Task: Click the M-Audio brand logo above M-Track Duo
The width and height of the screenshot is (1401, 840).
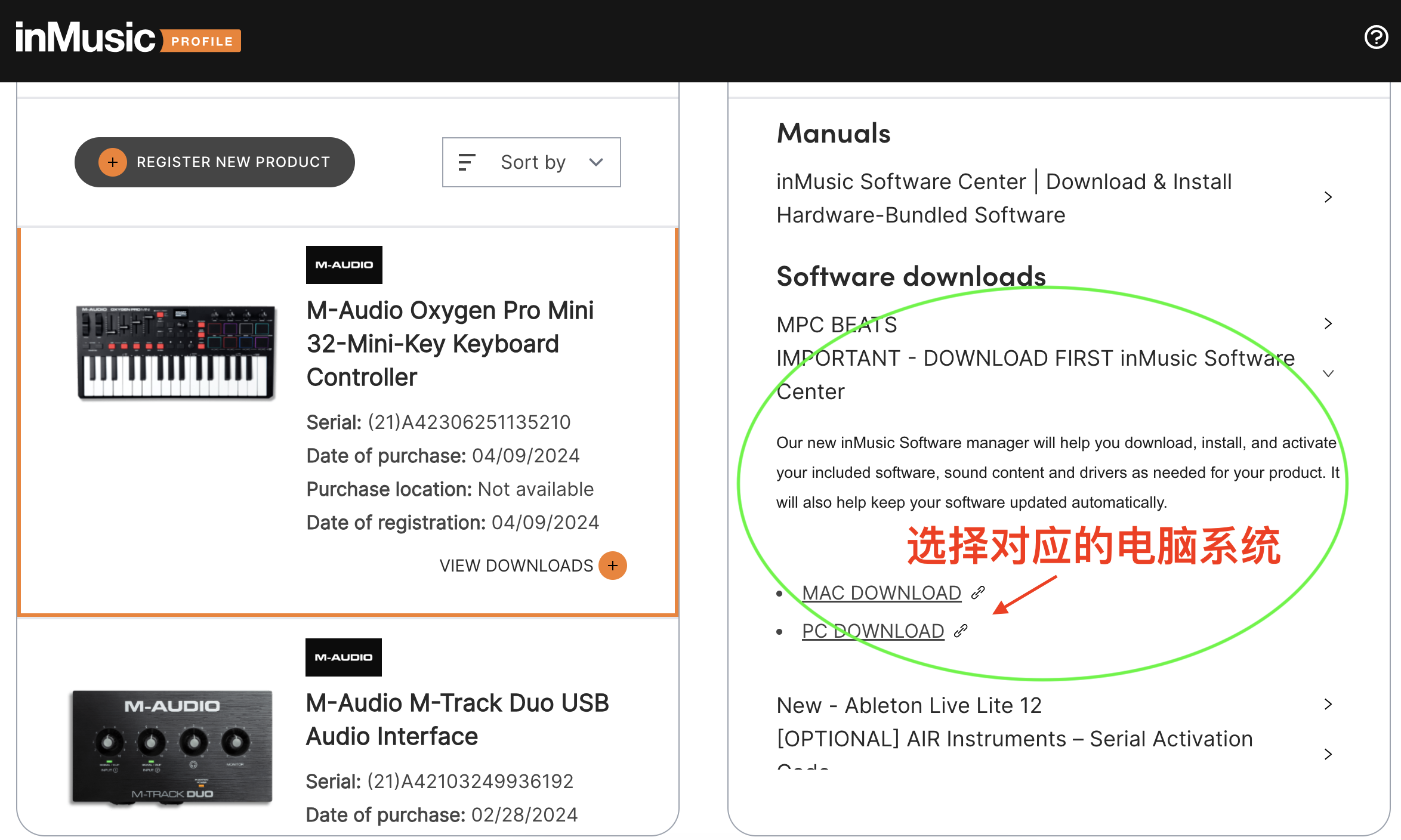Action: 344,657
